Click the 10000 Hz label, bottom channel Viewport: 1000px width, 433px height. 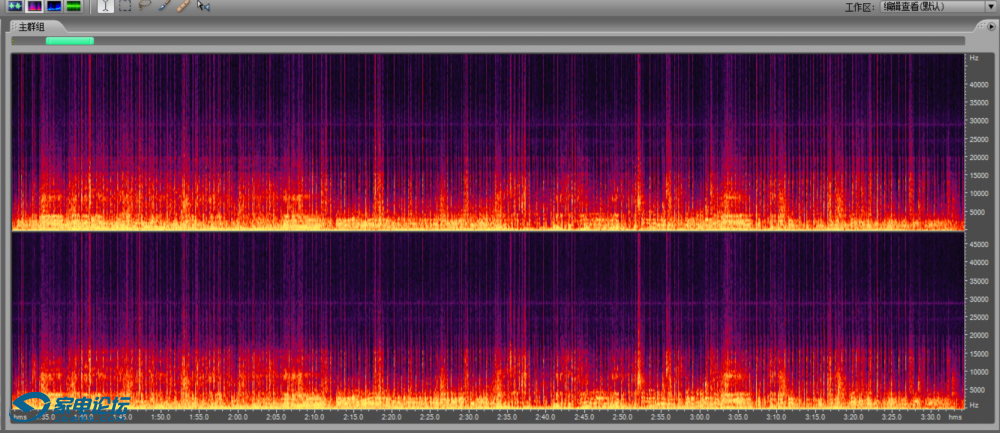coord(978,371)
